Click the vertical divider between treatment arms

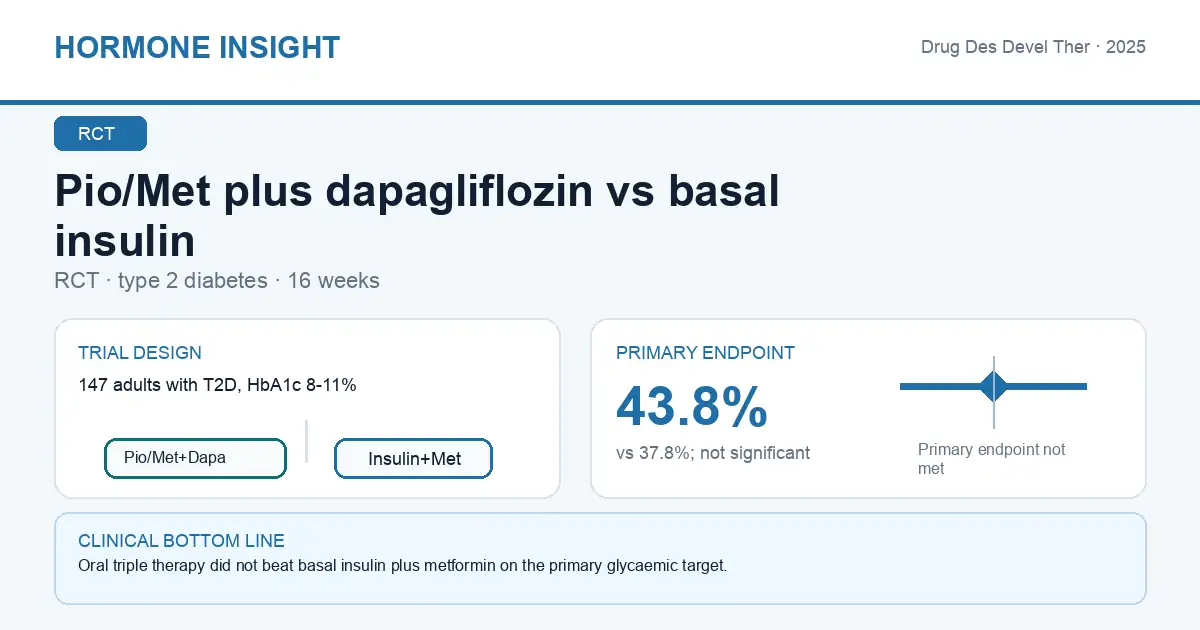coord(306,441)
